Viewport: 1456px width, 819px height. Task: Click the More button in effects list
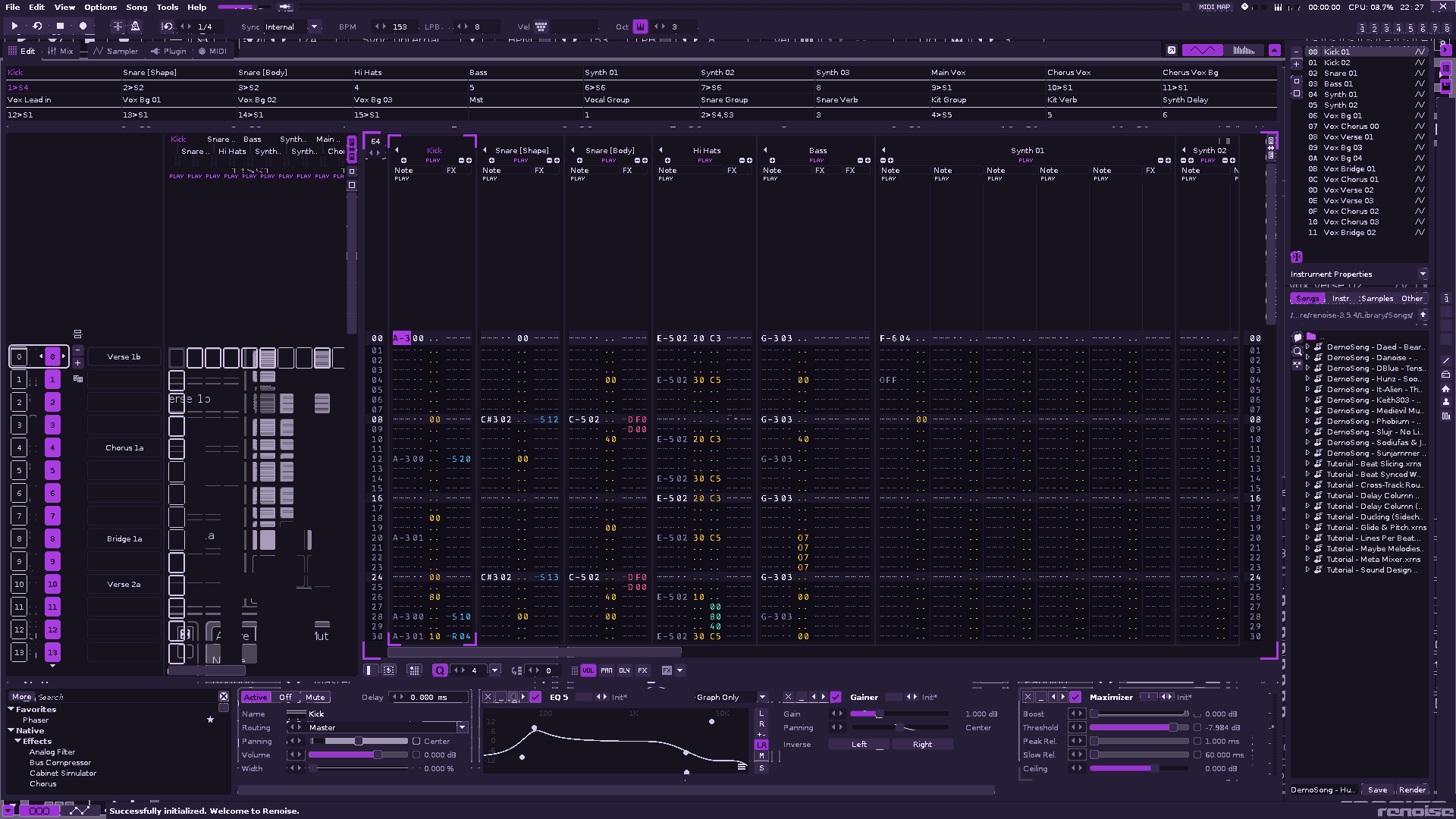22,697
